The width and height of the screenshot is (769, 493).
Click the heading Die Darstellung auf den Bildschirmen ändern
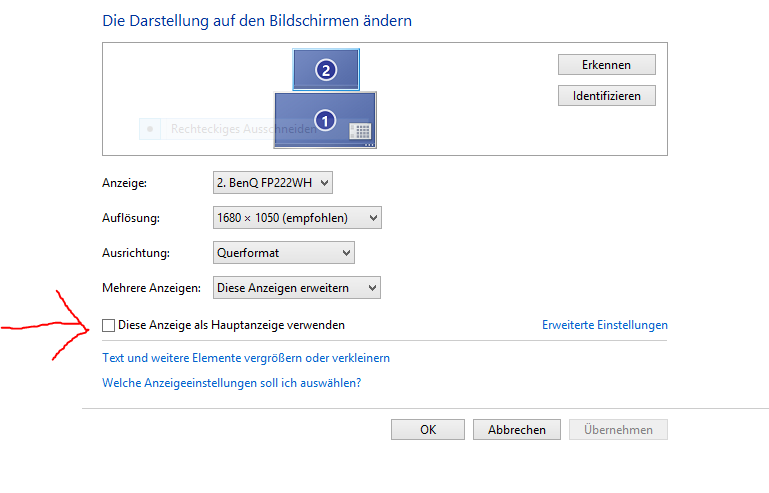coord(257,21)
